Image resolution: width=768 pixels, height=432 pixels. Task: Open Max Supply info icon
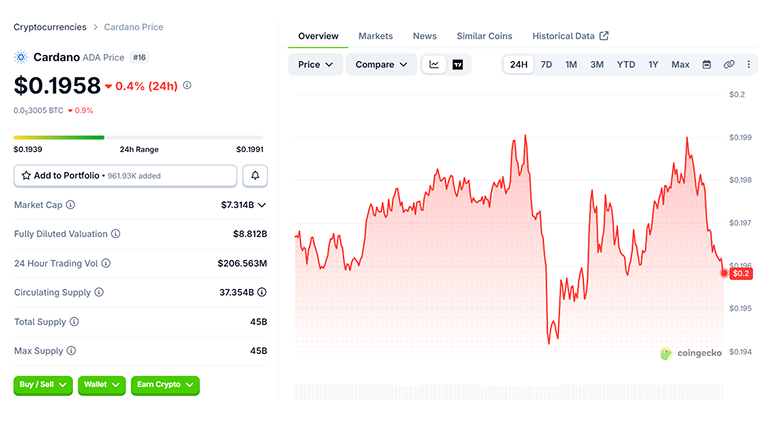[x=71, y=351]
